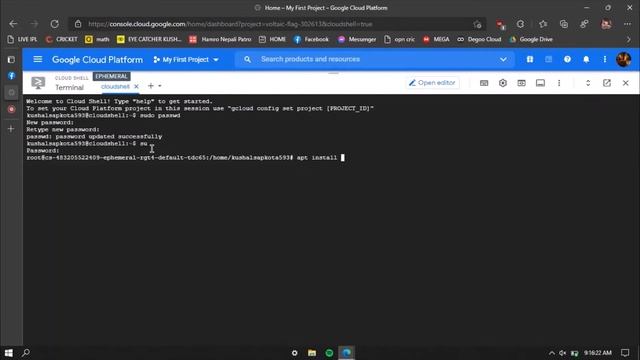Open the user account avatar
Screen dimensions: 640x360
[x=623, y=60]
